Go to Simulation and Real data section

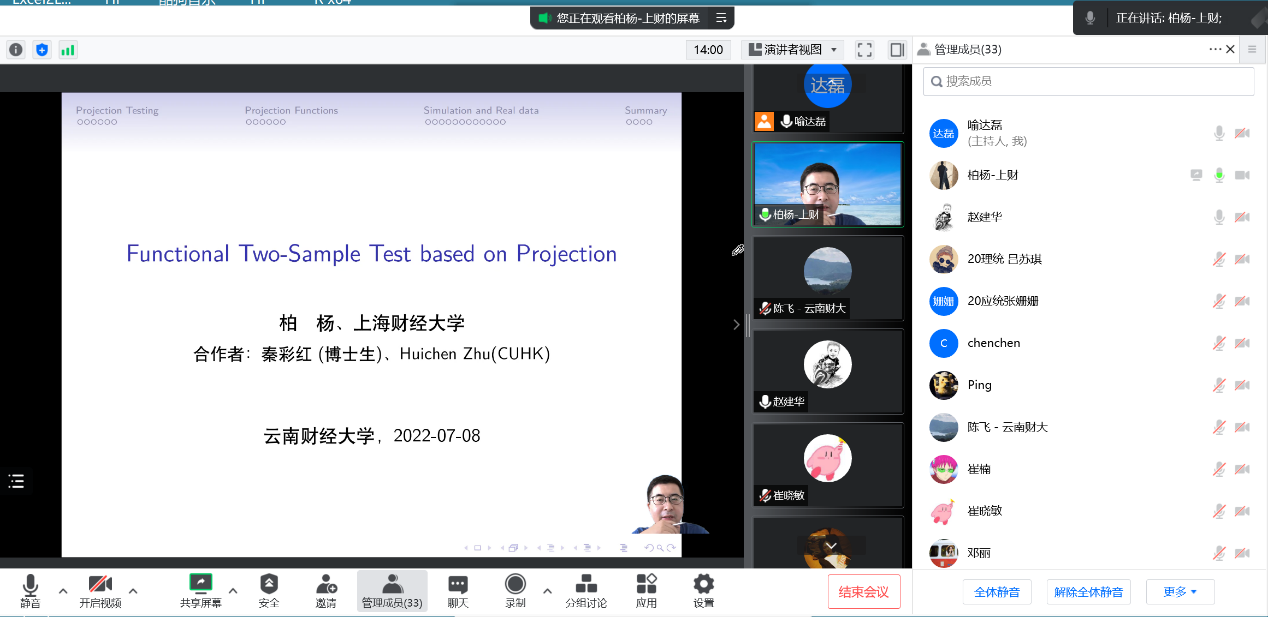pyautogui.click(x=481, y=110)
